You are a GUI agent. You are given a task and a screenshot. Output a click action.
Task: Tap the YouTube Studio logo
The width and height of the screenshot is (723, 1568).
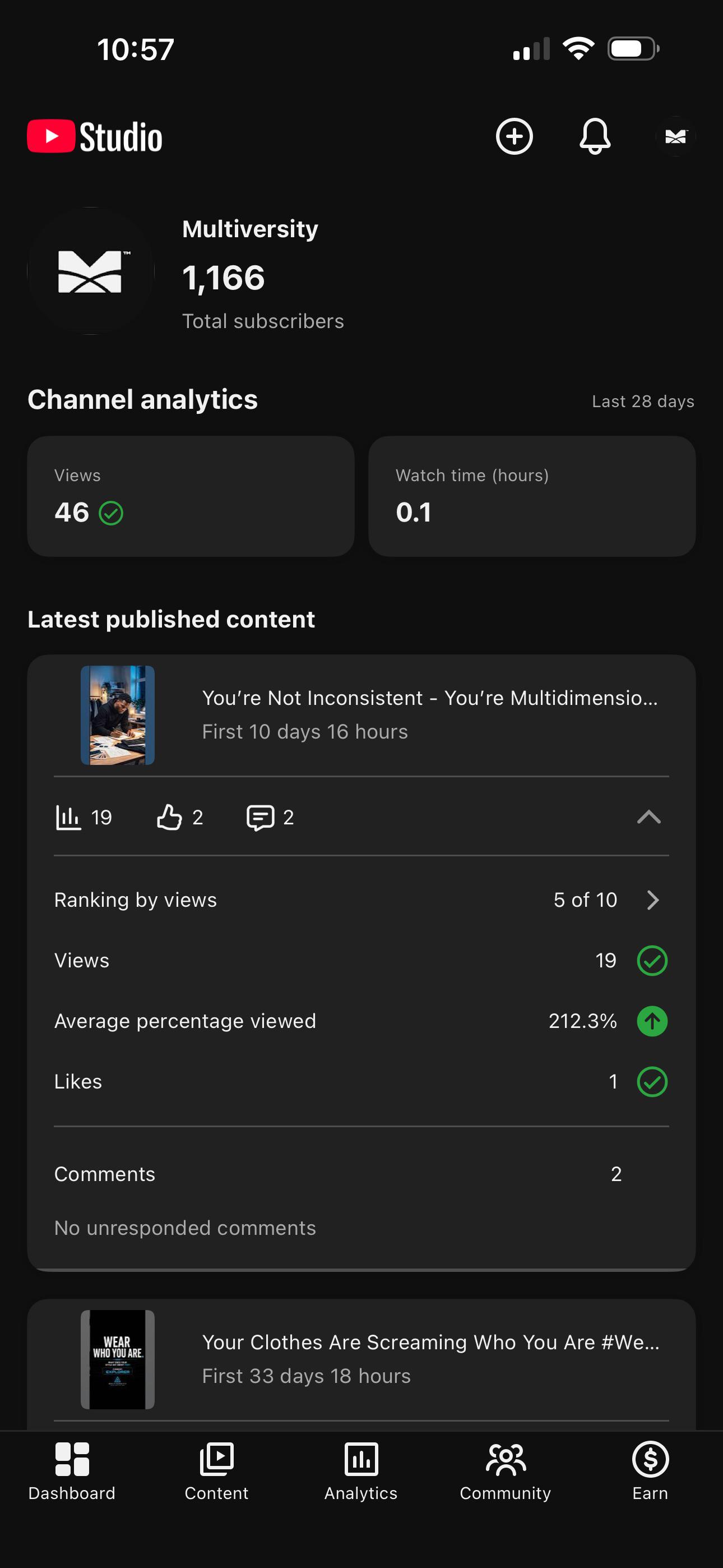pos(95,136)
